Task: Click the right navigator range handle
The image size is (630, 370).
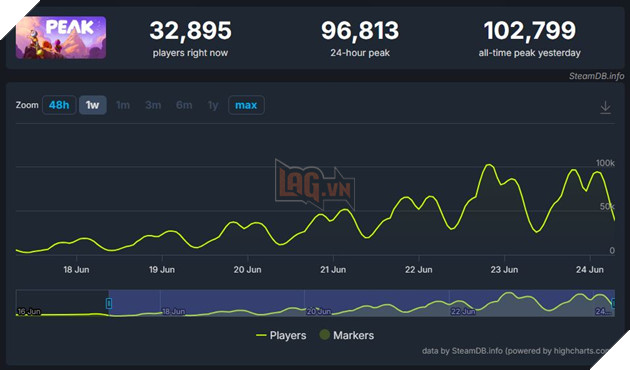Action: (613, 303)
